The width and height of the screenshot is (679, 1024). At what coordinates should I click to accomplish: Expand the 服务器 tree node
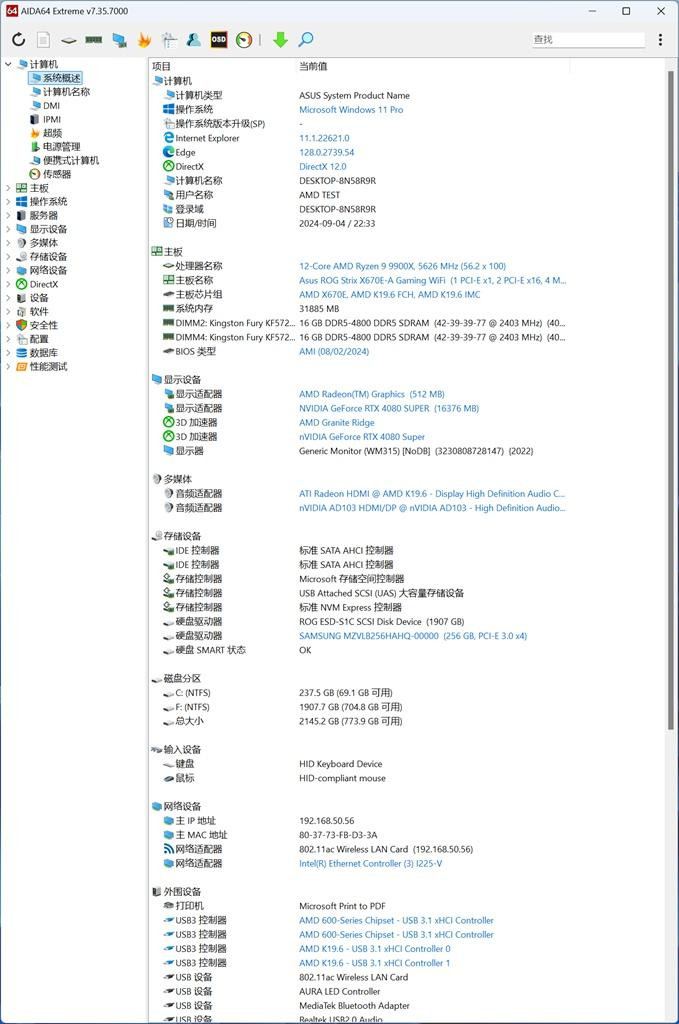click(8, 216)
